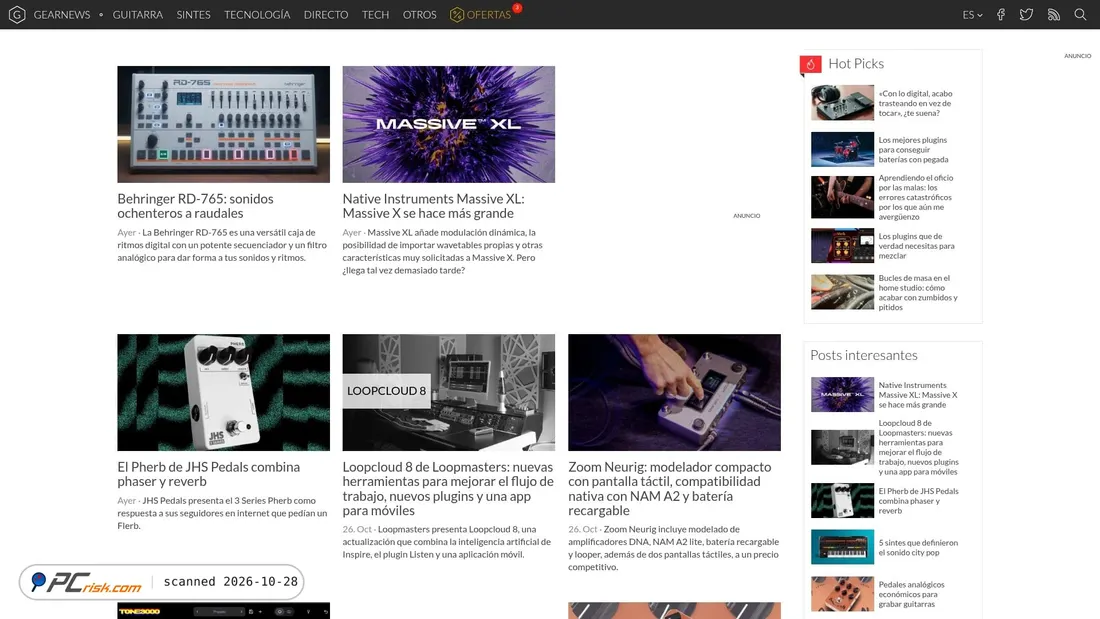Open 'Pedales analógicos económicos para grabar guitarras'

click(x=911, y=594)
